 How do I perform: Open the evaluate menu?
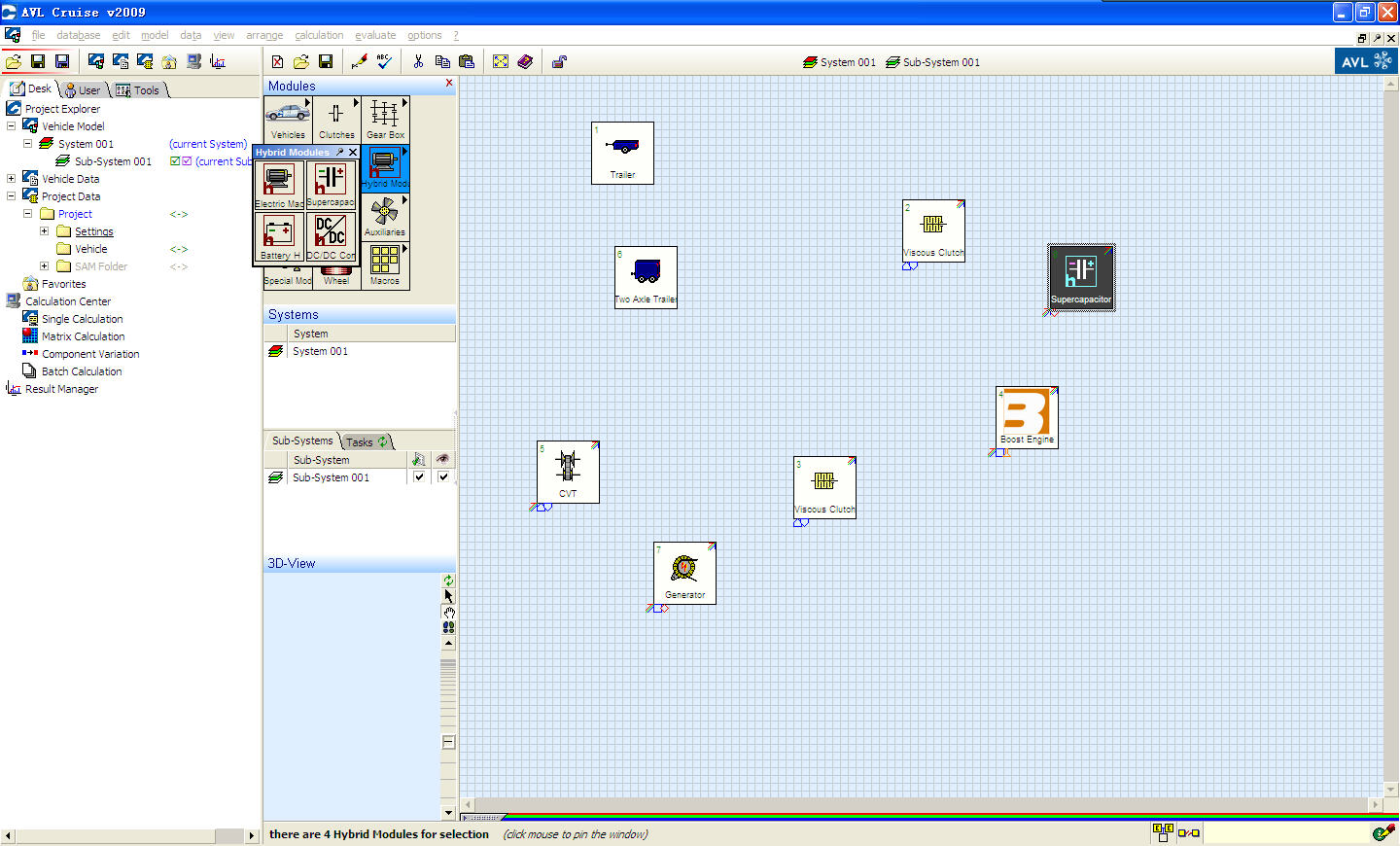(x=375, y=35)
